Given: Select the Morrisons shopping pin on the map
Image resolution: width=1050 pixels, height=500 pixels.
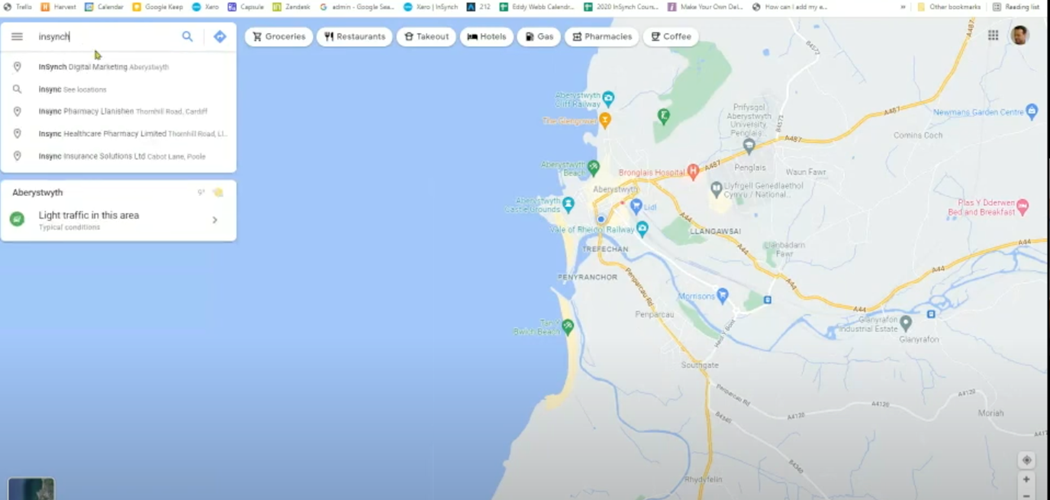Looking at the screenshot, I should coord(723,296).
